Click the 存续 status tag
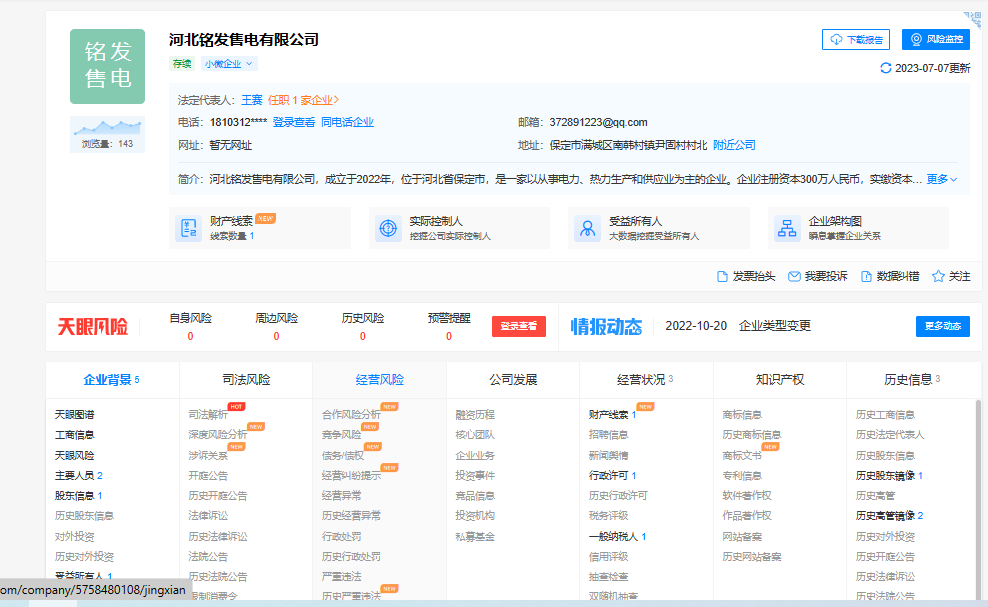This screenshot has width=988, height=607. point(182,64)
